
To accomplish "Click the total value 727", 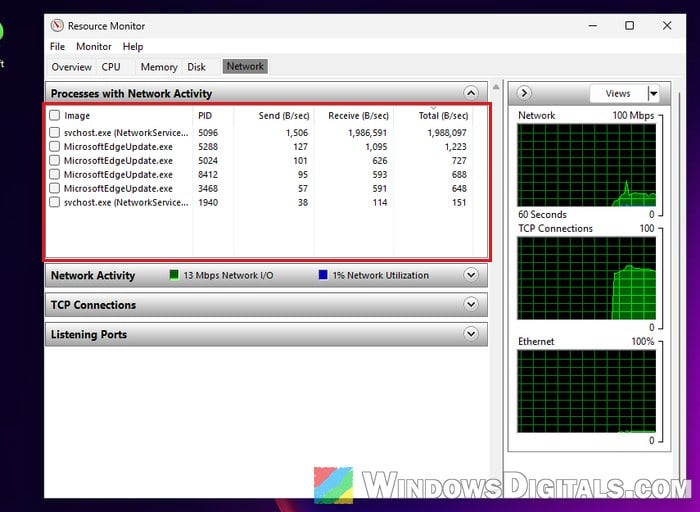I will tap(459, 160).
